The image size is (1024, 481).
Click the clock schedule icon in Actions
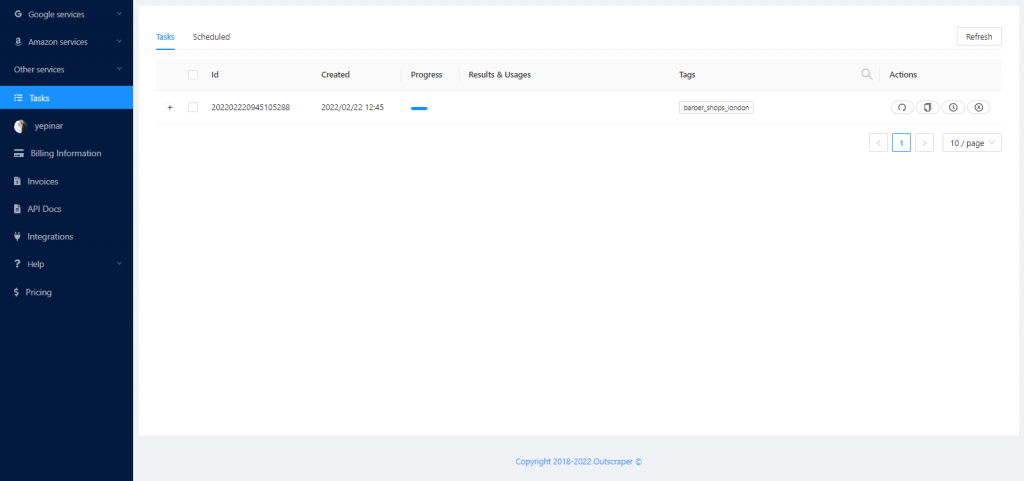click(x=953, y=107)
